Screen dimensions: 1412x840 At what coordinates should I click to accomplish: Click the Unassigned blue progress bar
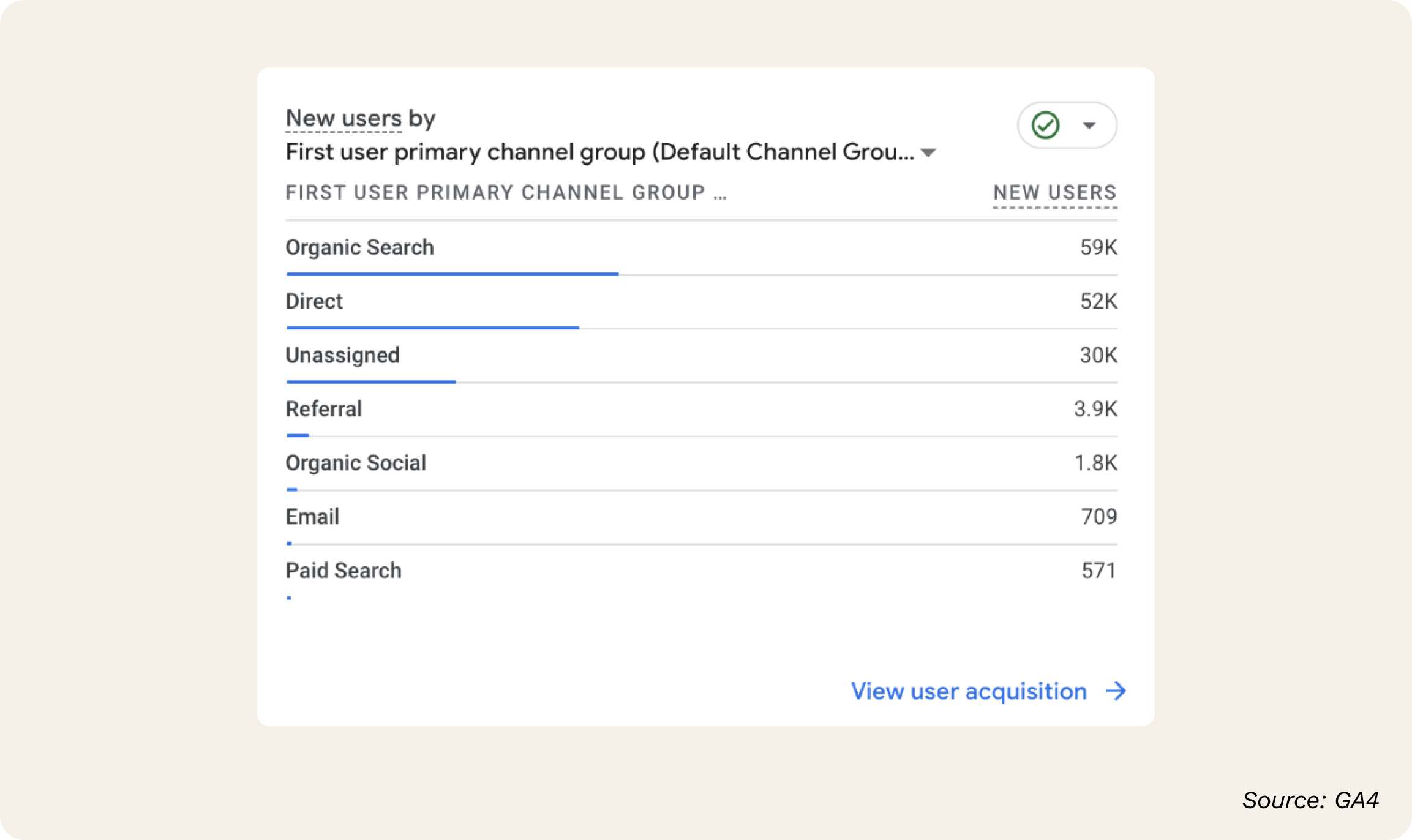coord(370,381)
